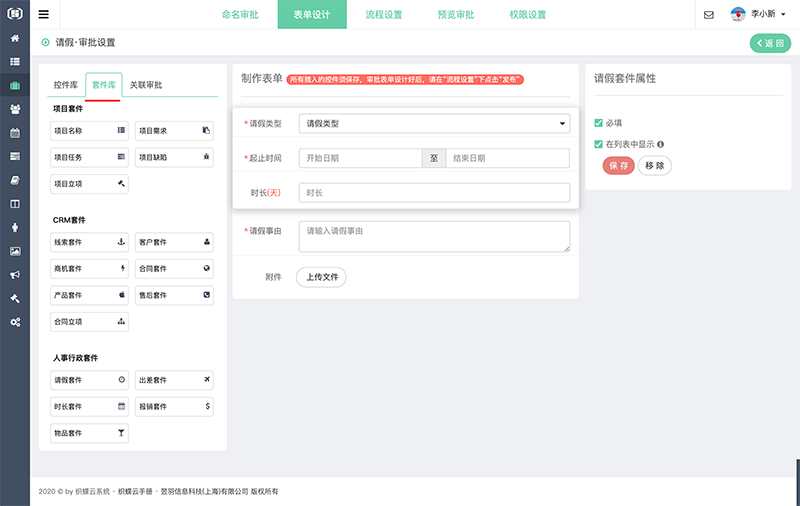Open the mail envelope icon
Image resolution: width=800 pixels, height=506 pixels.
click(709, 15)
